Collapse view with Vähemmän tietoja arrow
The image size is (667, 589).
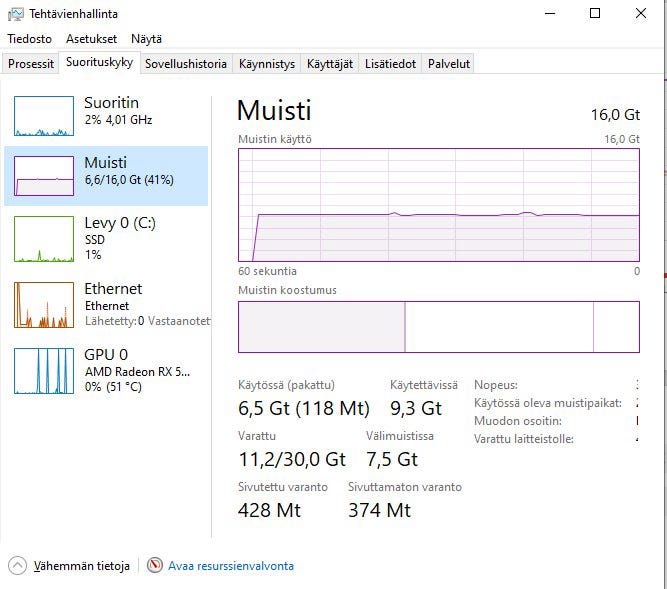tap(18, 566)
